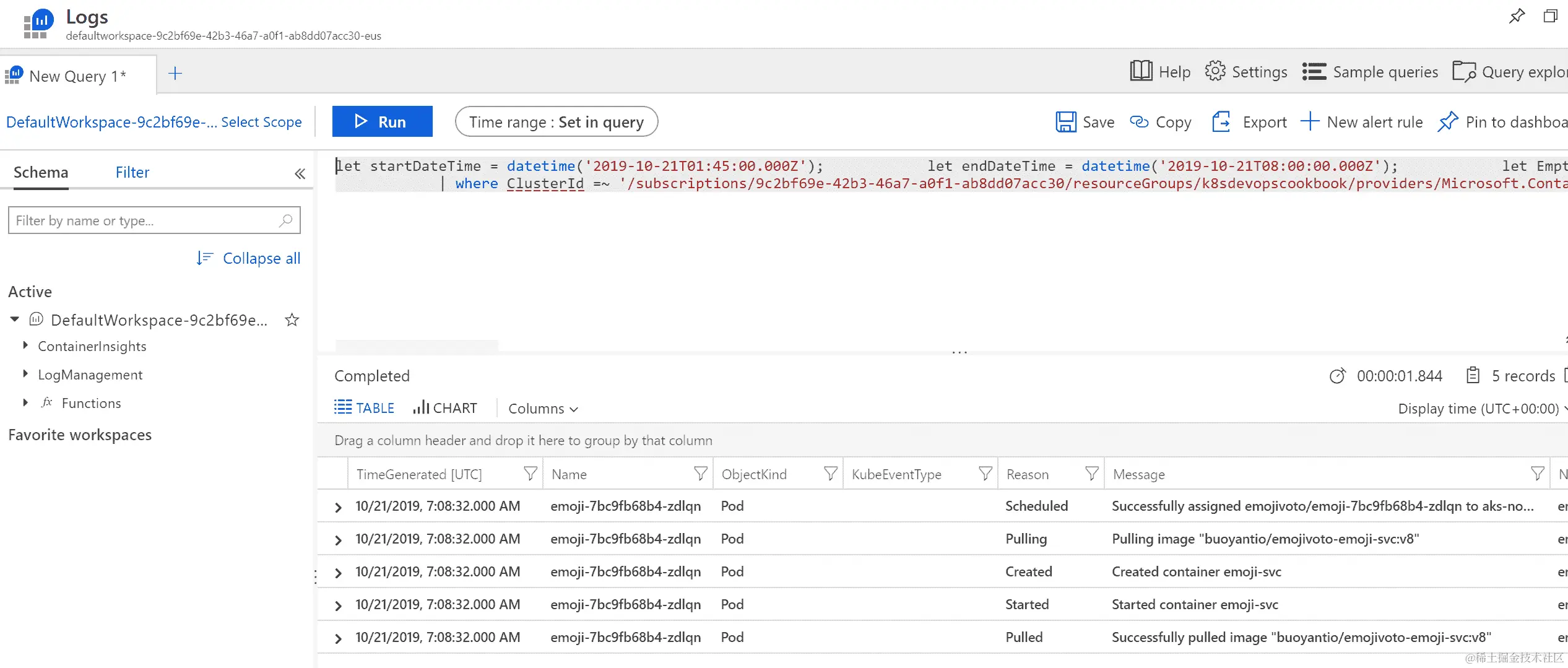
Task: Expand the Scheduled event row
Action: coord(338,508)
